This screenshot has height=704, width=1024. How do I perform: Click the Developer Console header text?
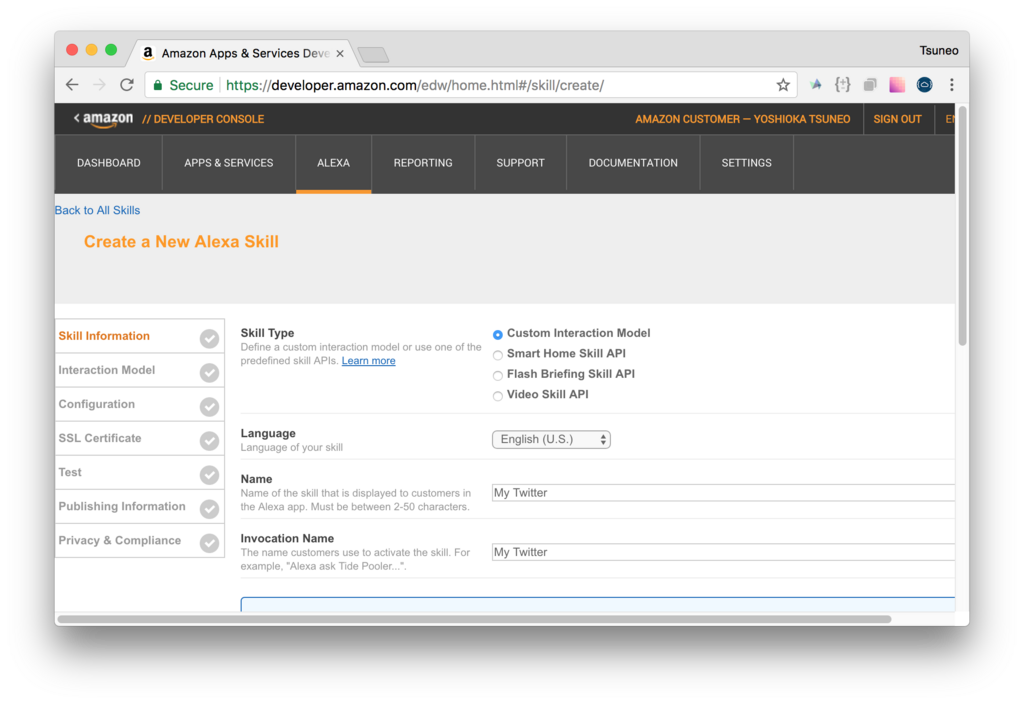tap(203, 119)
